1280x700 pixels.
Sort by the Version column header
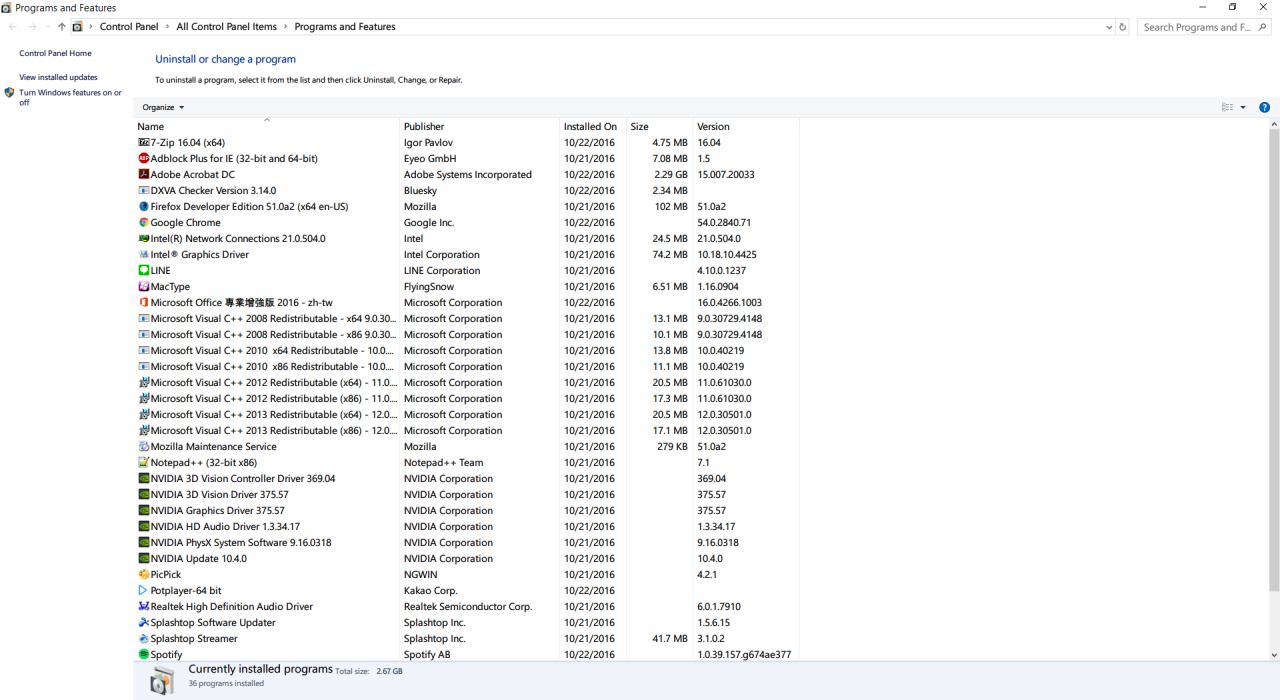(746, 127)
